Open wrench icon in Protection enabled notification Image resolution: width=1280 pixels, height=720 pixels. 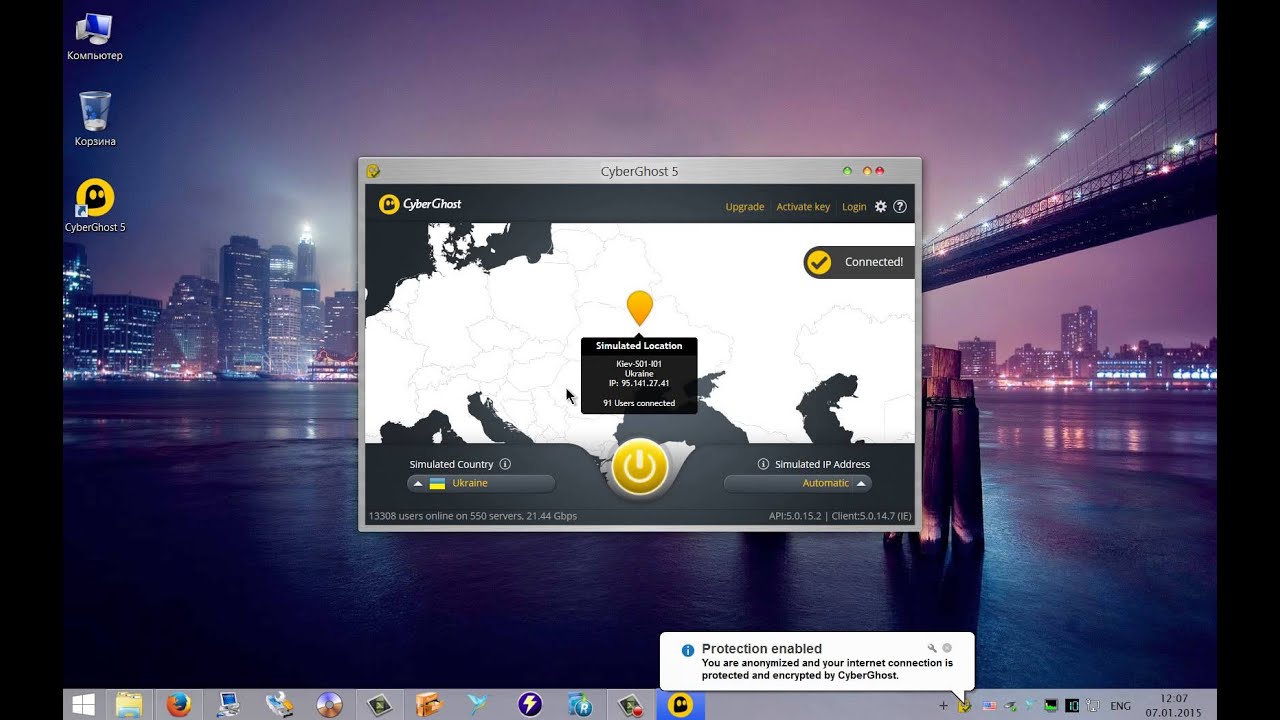pos(932,648)
